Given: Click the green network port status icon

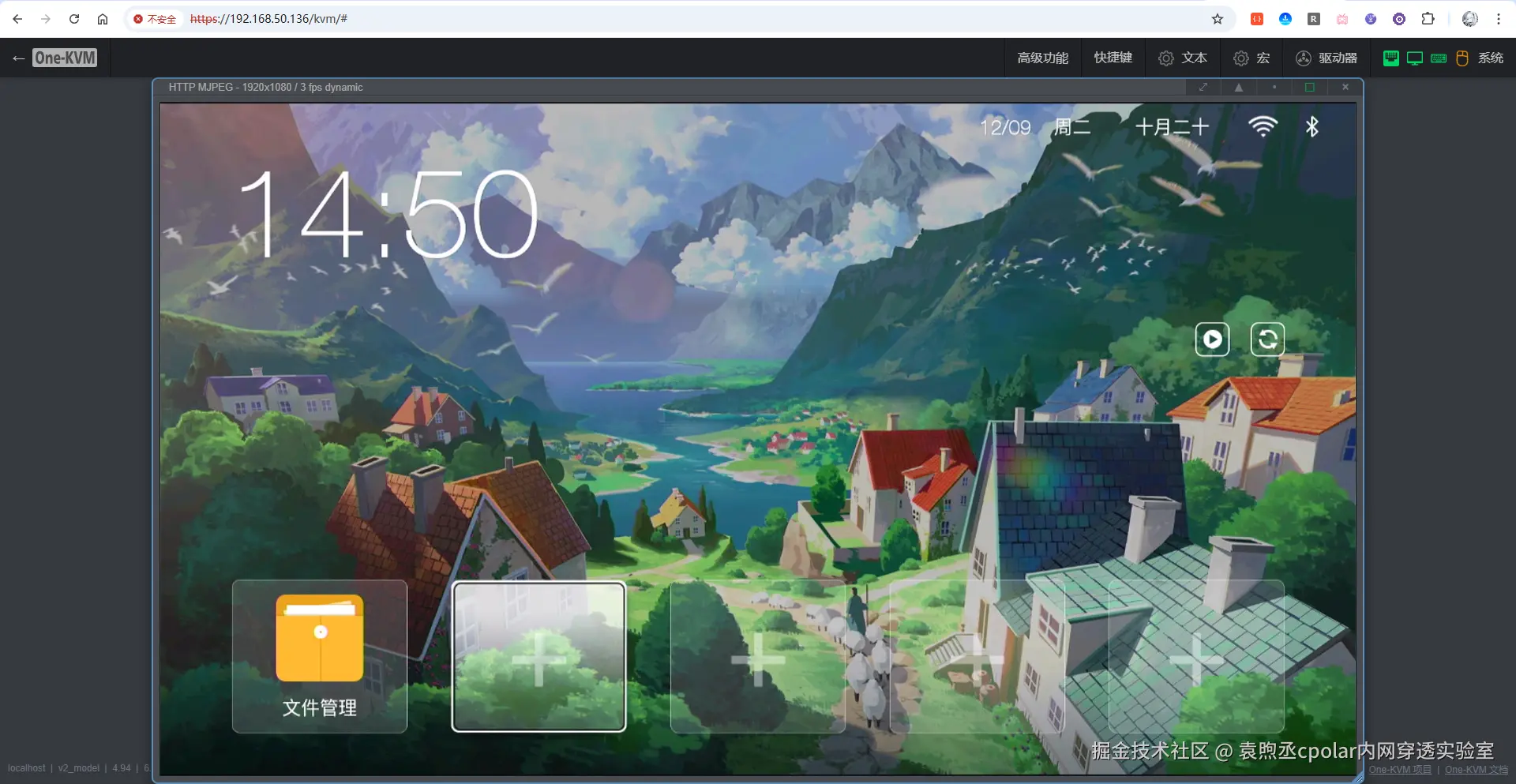Looking at the screenshot, I should (1391, 58).
